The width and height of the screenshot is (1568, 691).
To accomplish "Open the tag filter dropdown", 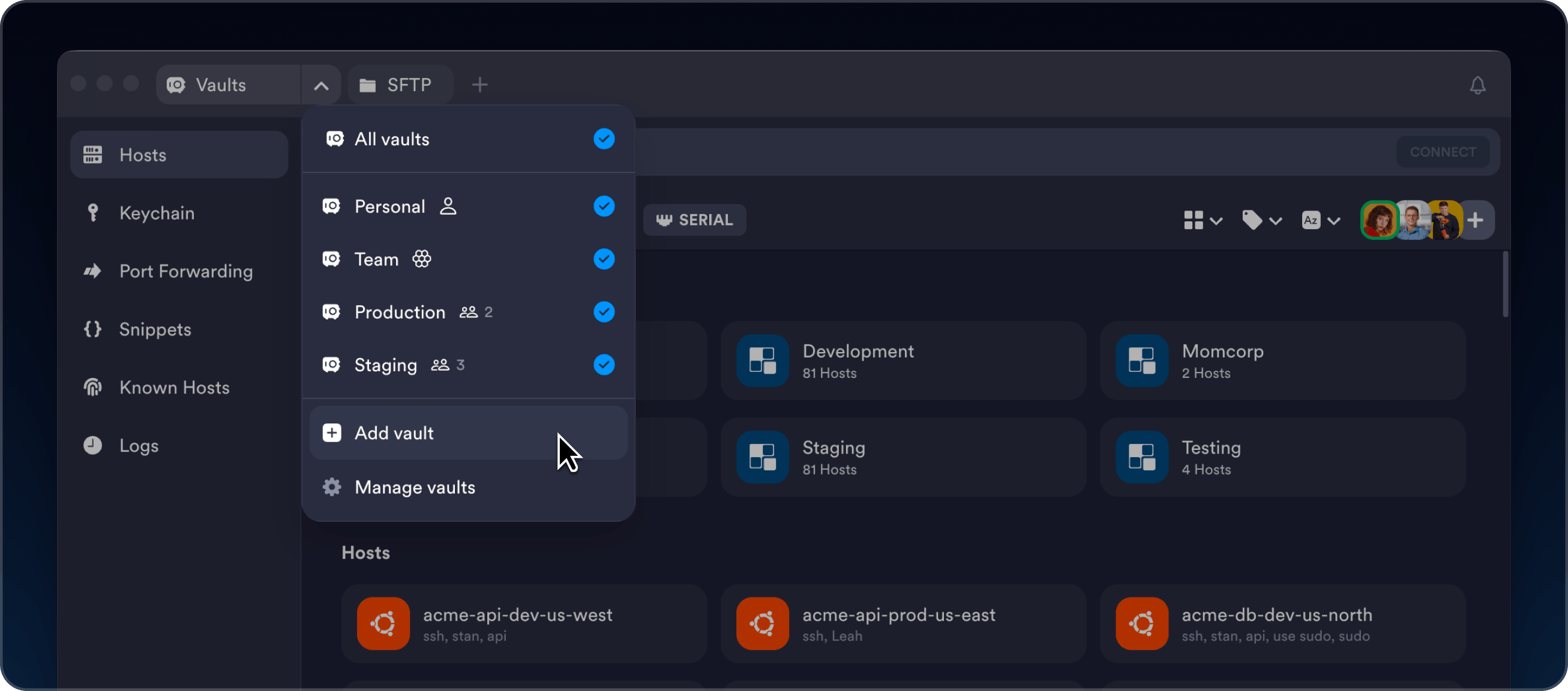I will pos(1262,220).
